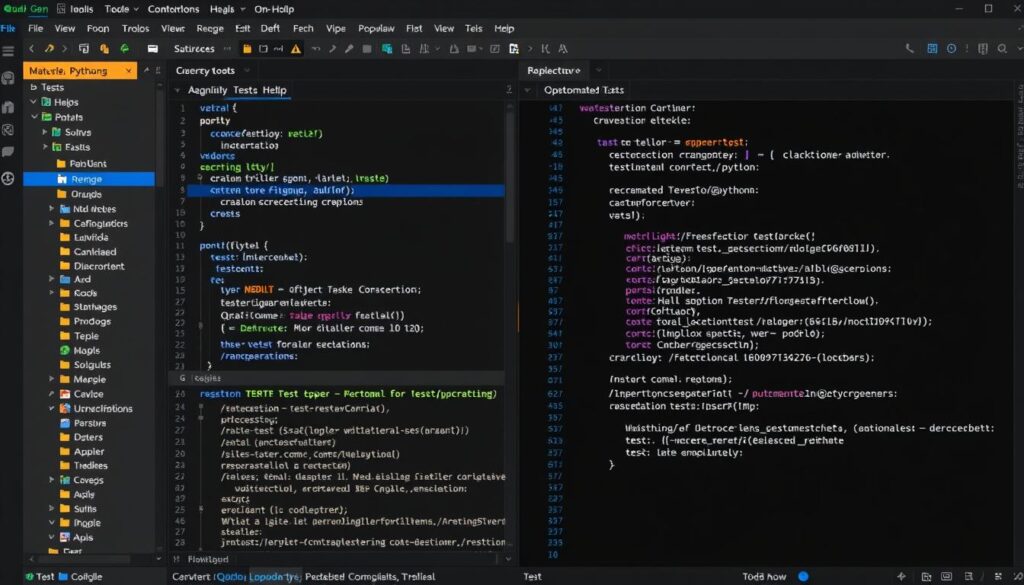
Task: Select the highlighted Renge tree item
Action: pos(89,179)
